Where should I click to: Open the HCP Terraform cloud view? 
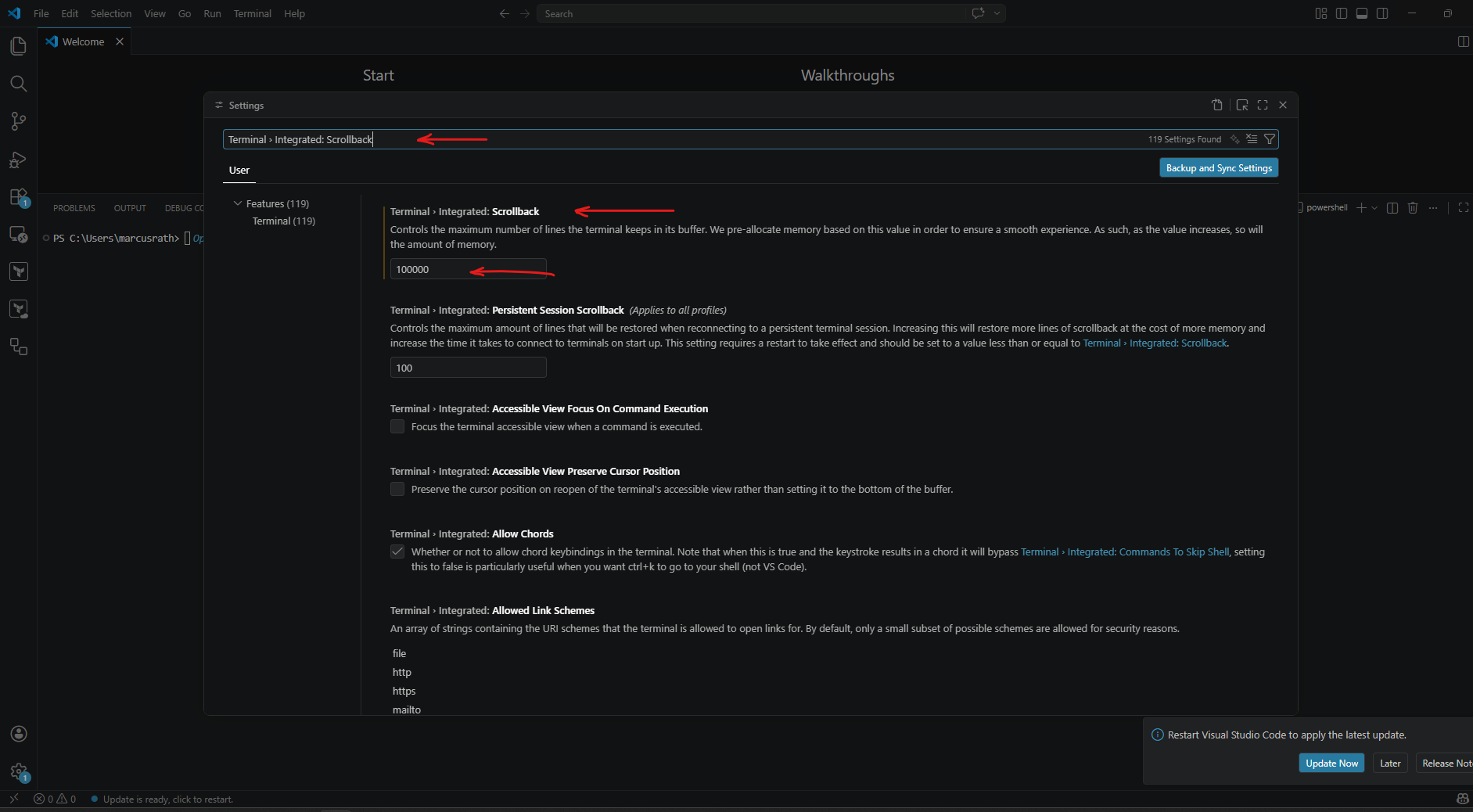18,309
